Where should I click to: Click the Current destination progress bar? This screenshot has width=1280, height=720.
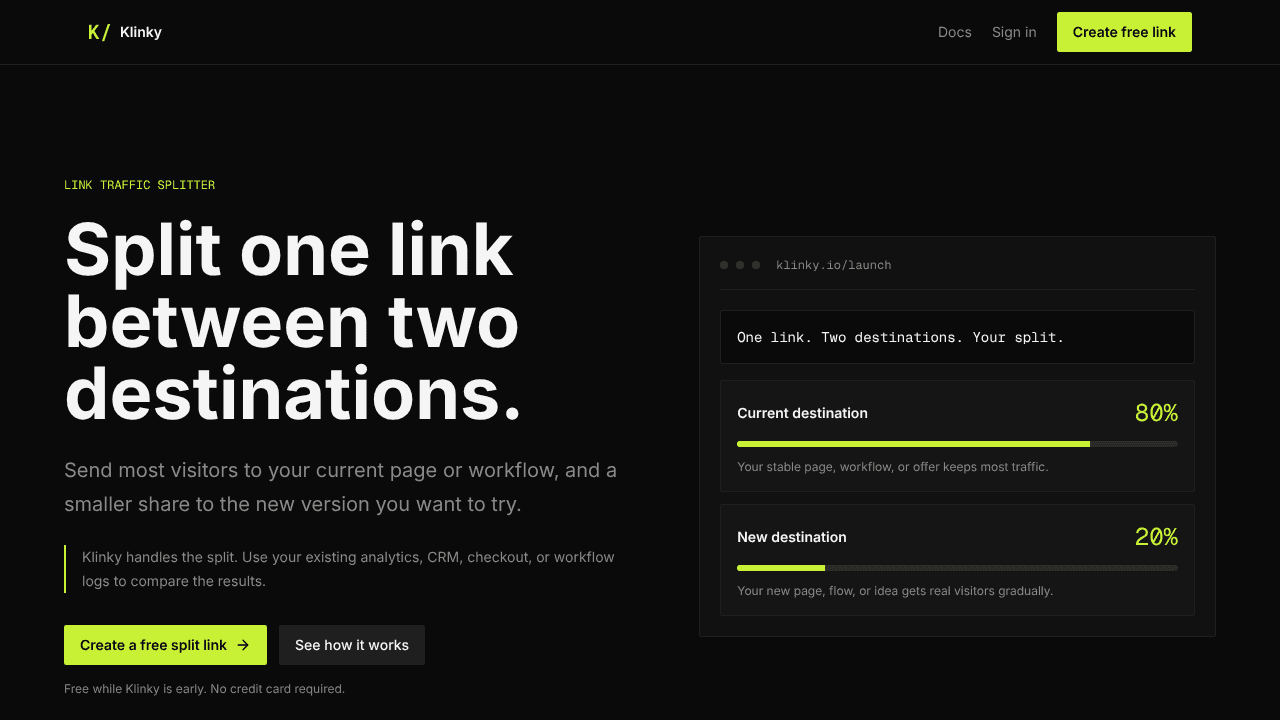click(957, 444)
